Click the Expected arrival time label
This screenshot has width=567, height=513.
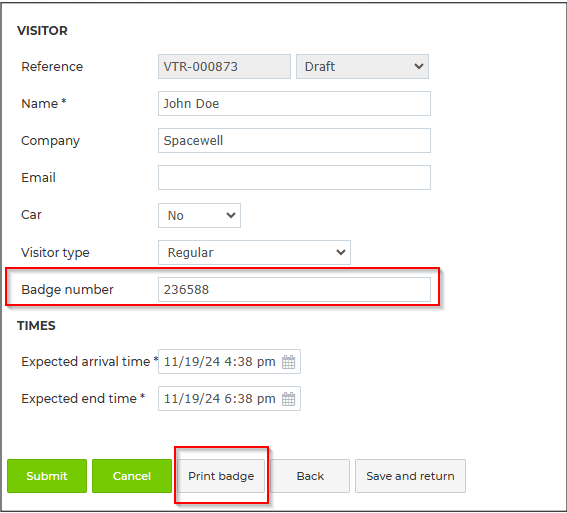click(90, 362)
